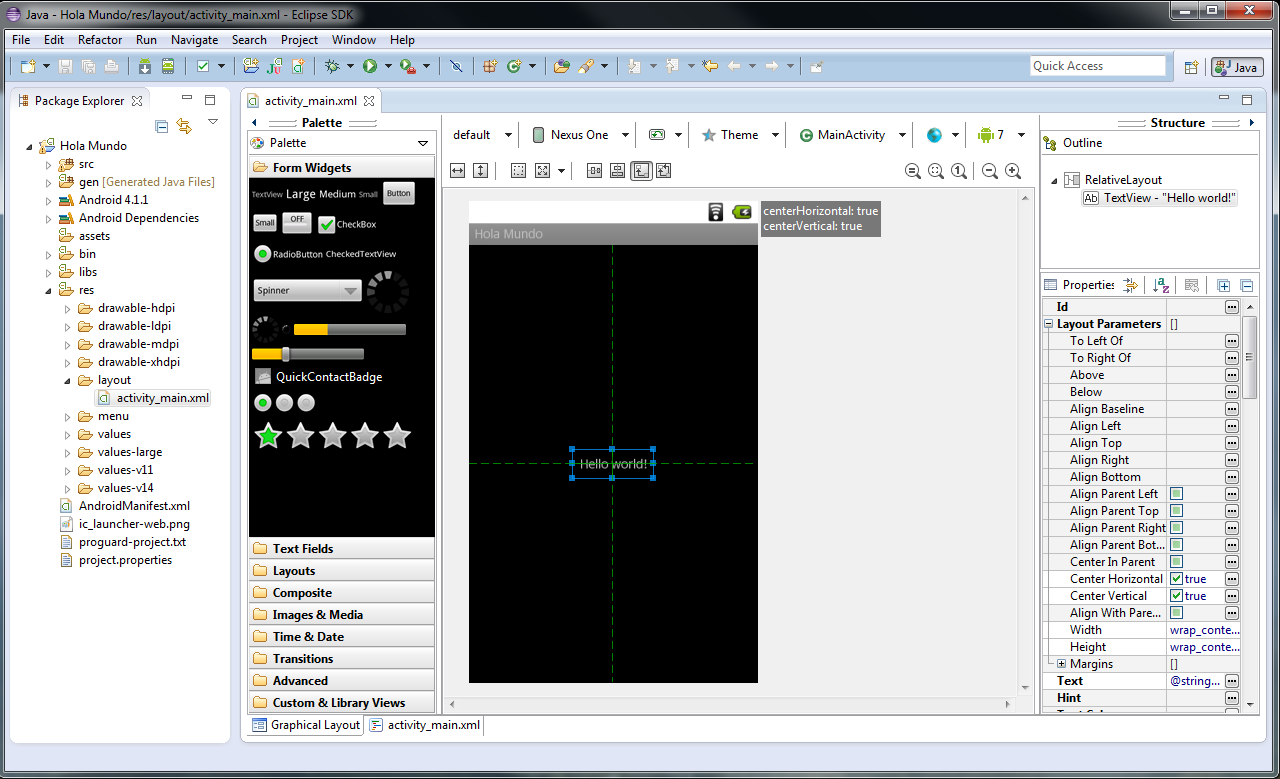Run the application with the green Run icon

point(369,67)
